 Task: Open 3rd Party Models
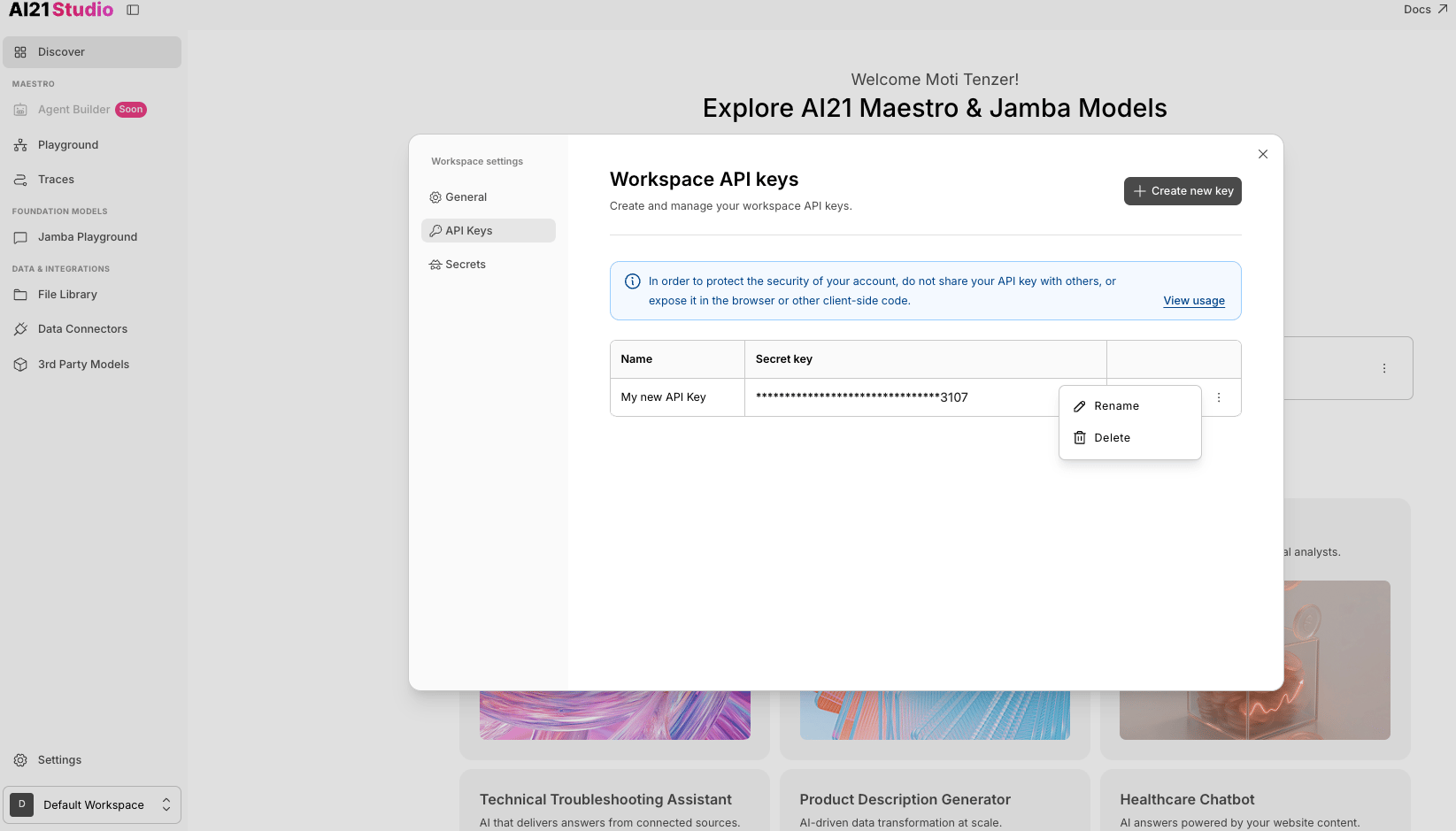[x=92, y=365]
